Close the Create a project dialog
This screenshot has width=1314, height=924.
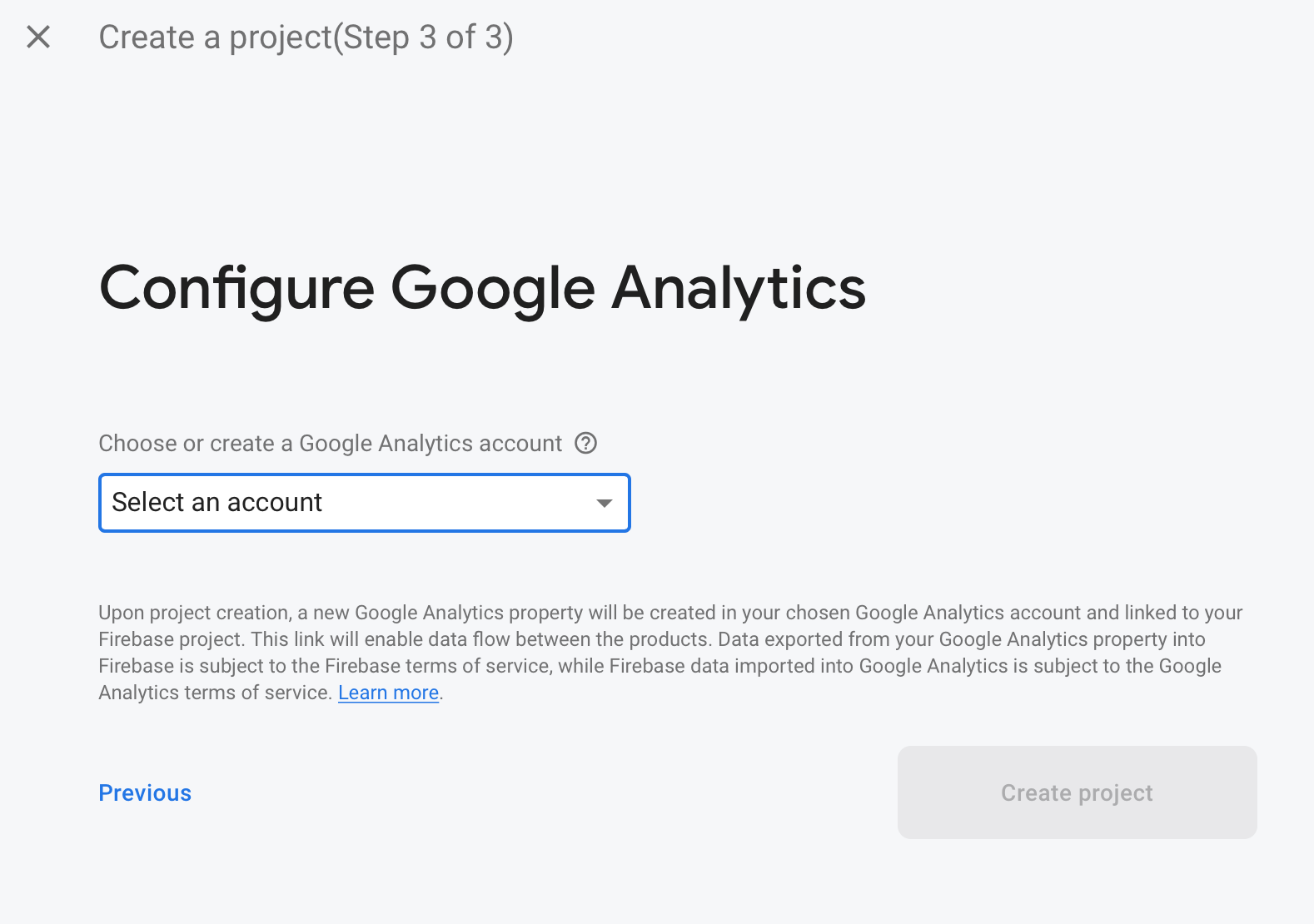coord(38,37)
